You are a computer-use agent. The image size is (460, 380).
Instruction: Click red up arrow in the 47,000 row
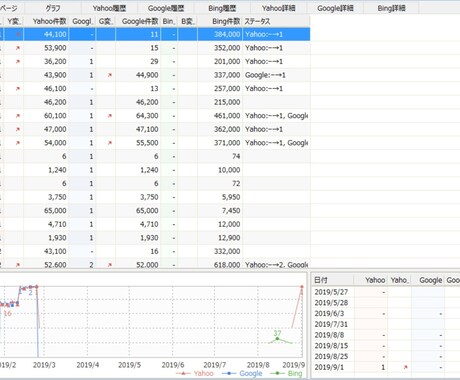pos(18,129)
